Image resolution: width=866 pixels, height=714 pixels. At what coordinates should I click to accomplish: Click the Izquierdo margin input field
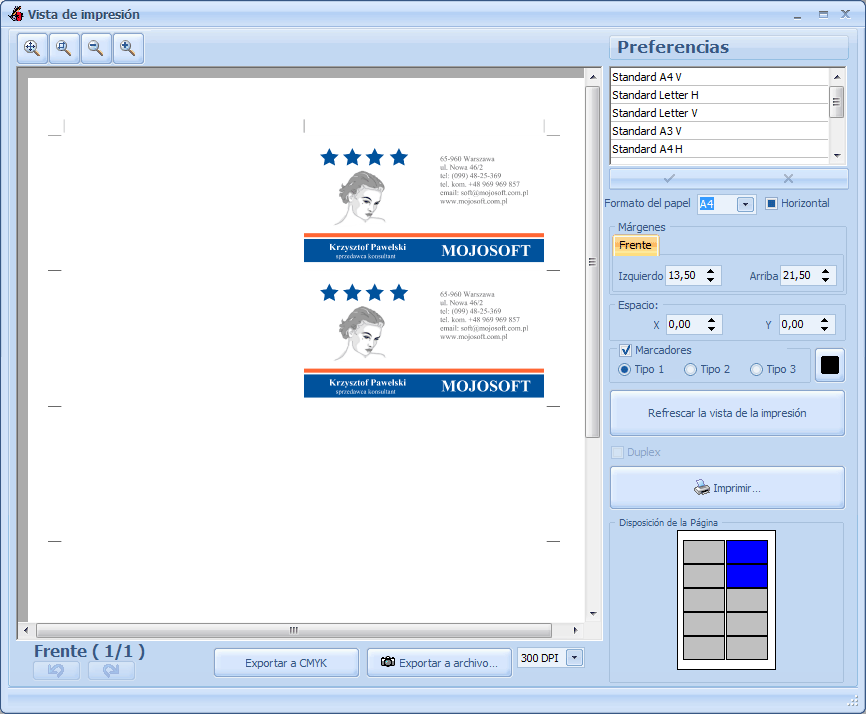tap(685, 276)
